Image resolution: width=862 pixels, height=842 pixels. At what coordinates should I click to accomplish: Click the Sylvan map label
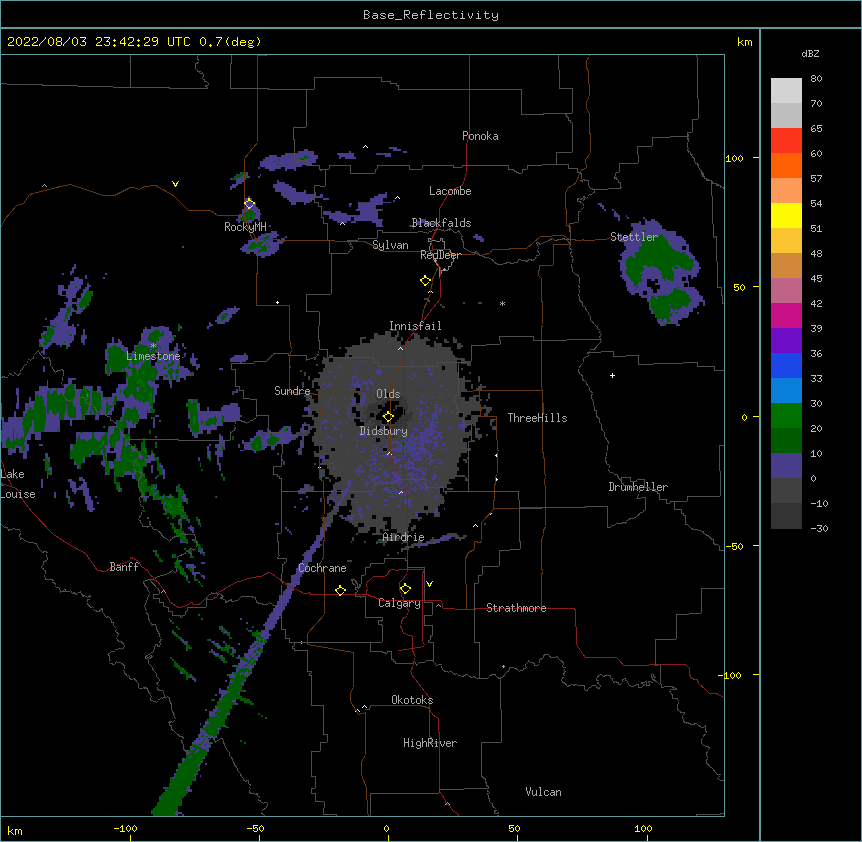[390, 245]
